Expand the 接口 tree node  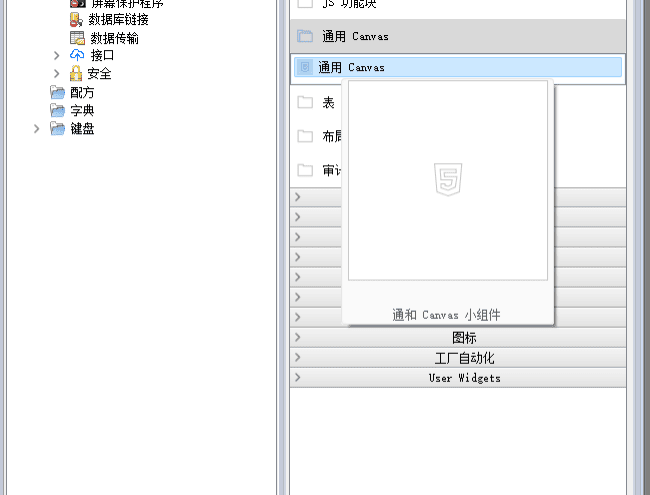tap(57, 56)
